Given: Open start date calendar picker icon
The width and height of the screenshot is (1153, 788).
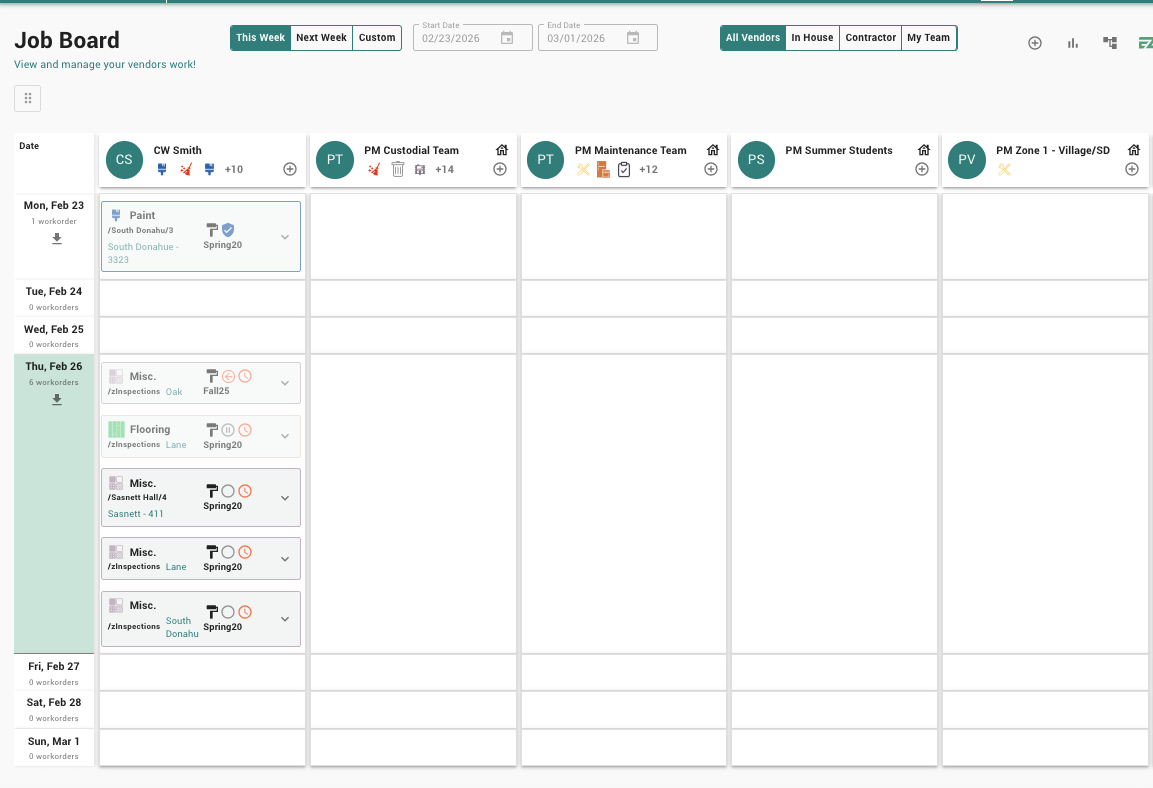Looking at the screenshot, I should 507,37.
